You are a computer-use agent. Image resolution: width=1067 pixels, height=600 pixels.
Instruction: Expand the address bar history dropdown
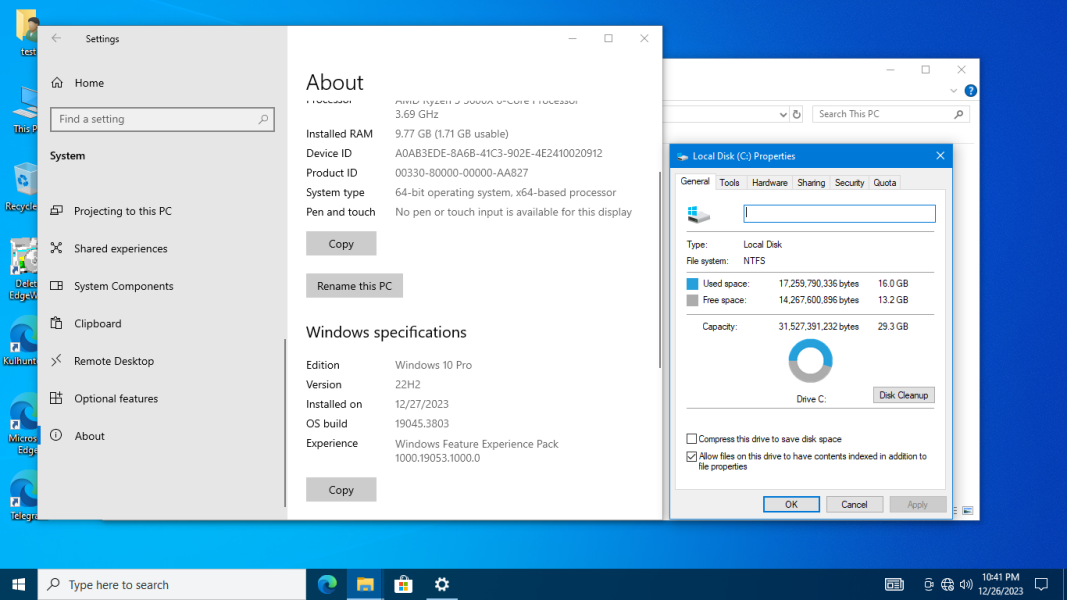pos(783,114)
